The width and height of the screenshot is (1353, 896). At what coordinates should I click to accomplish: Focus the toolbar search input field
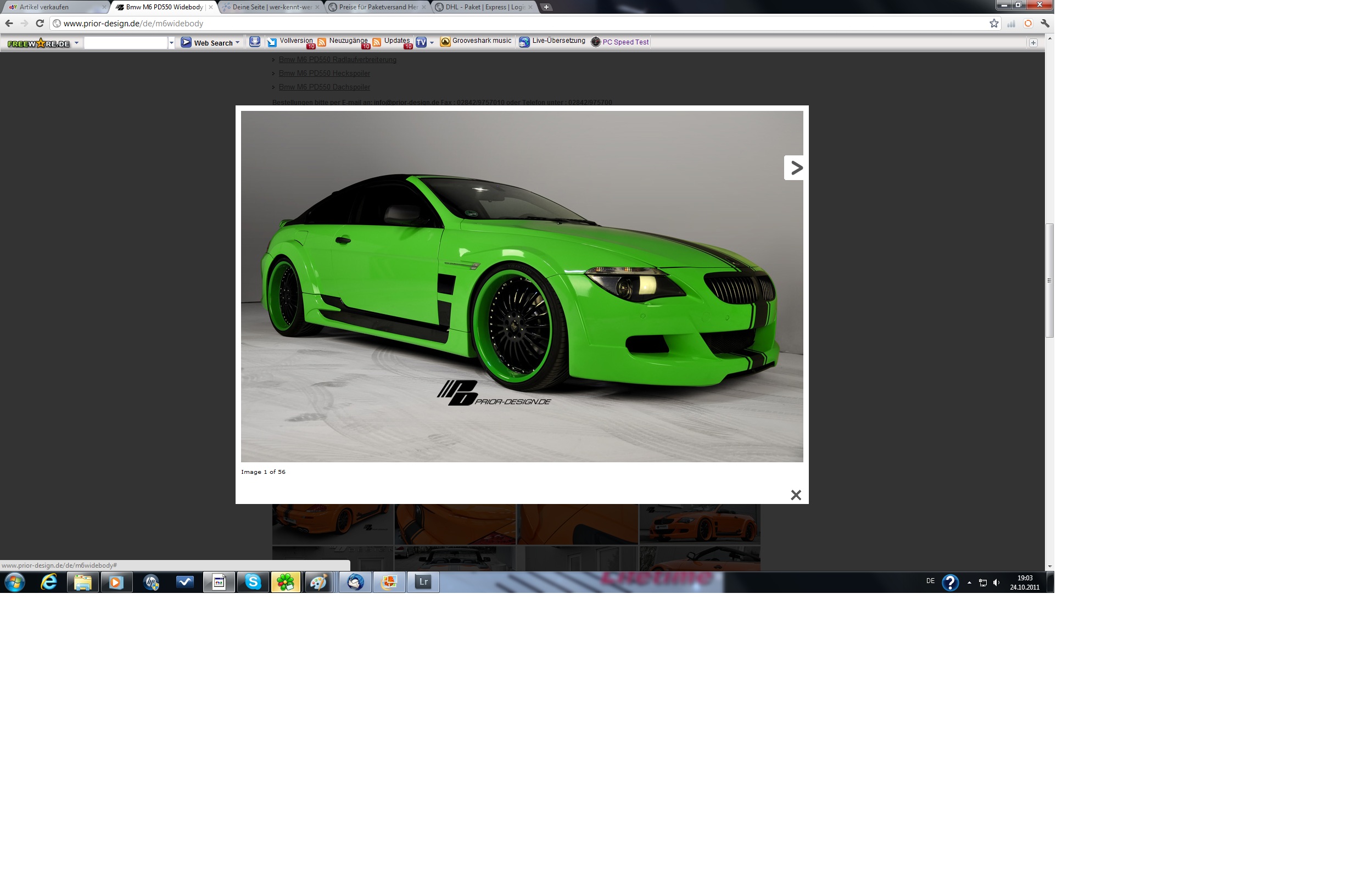click(125, 43)
